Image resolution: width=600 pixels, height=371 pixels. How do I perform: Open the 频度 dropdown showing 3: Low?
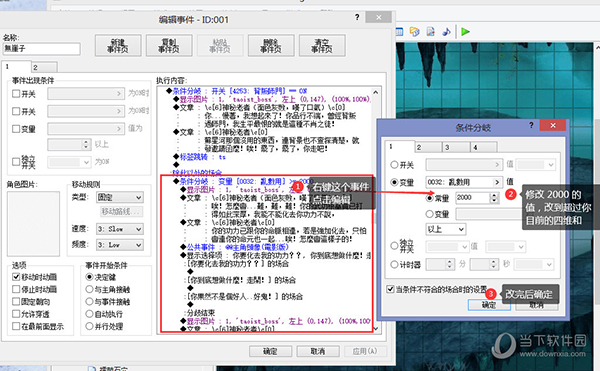click(x=120, y=245)
